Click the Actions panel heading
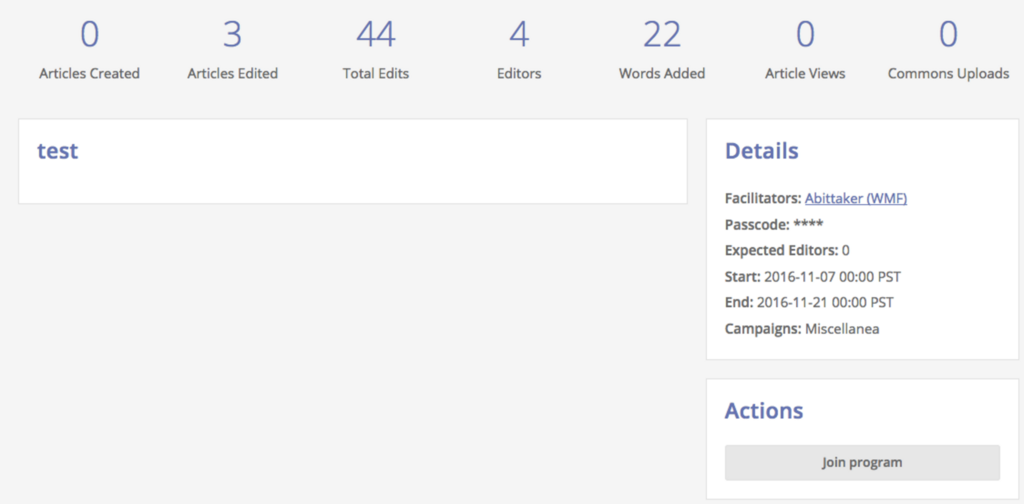 tap(764, 411)
